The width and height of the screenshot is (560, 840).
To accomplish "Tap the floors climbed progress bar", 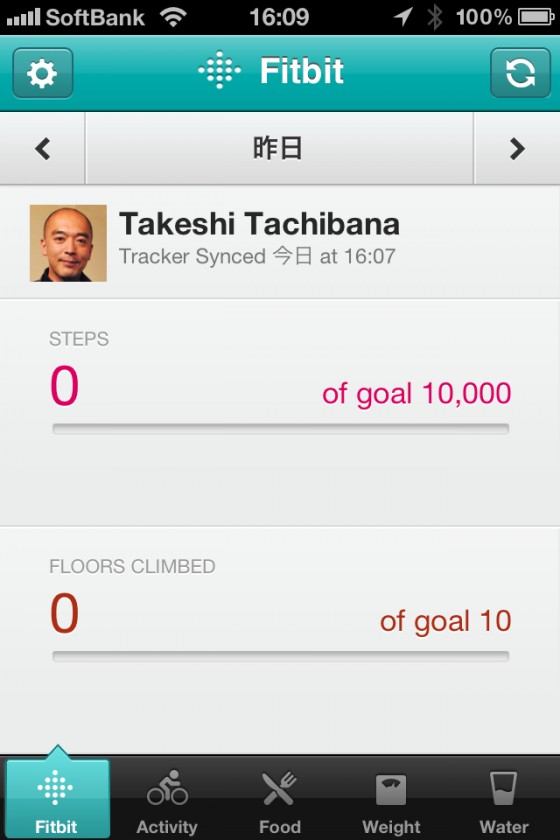I will tap(281, 656).
